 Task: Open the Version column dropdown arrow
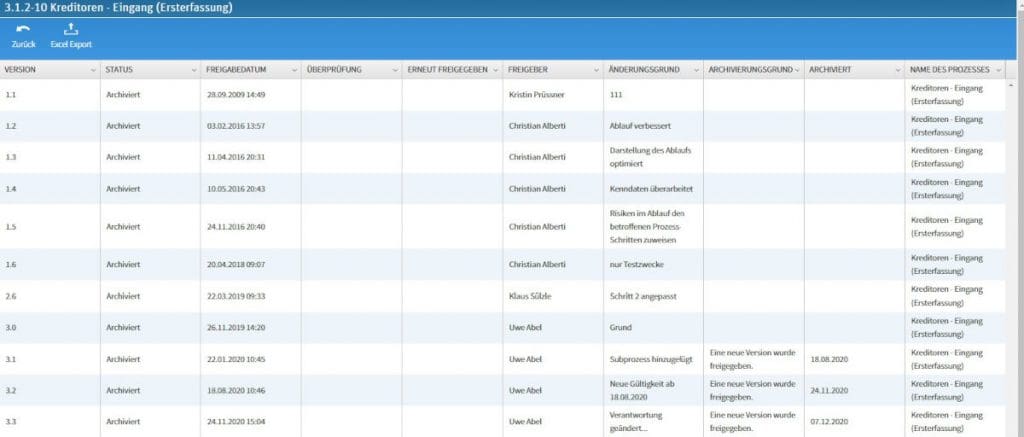(93, 70)
